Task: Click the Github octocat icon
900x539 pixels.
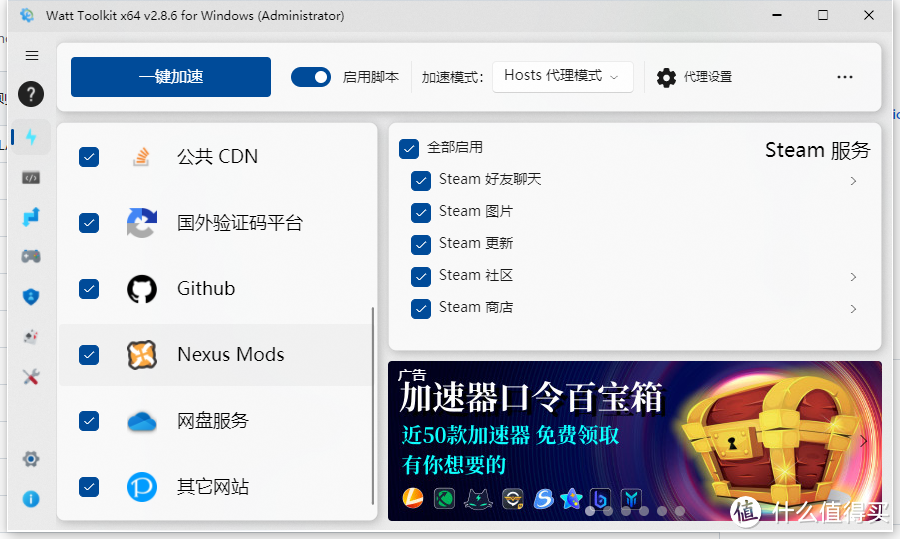Action: pos(142,289)
